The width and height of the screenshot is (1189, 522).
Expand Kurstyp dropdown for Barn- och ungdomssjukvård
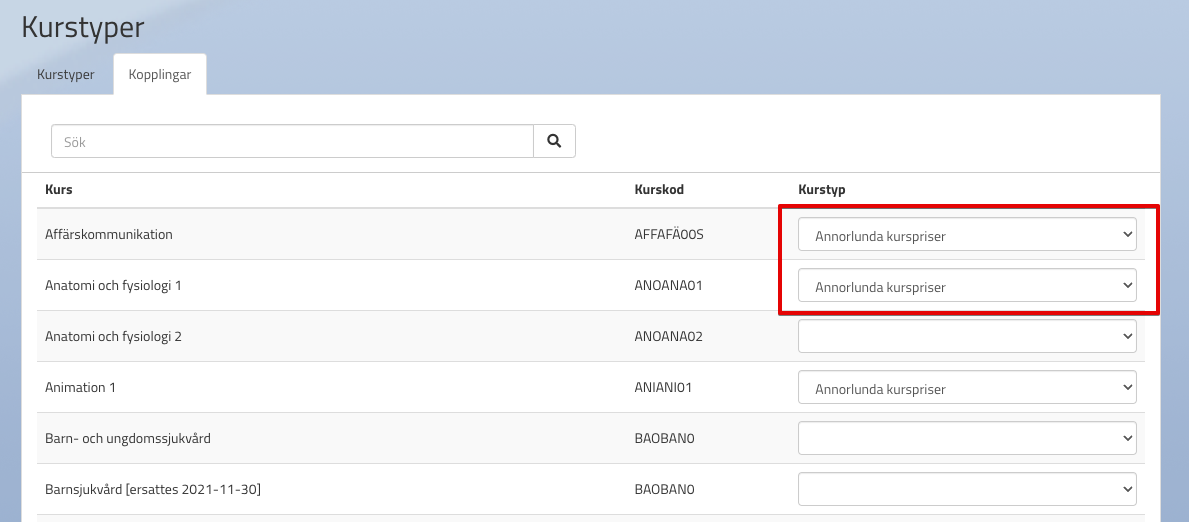[x=966, y=438]
